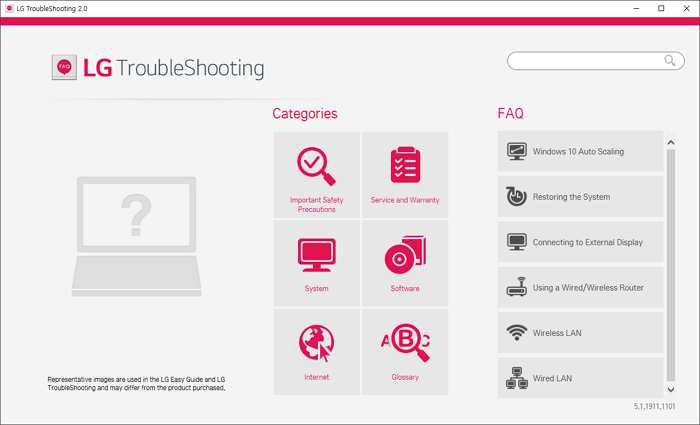Image resolution: width=700 pixels, height=425 pixels.
Task: Click the search magnifier icon
Action: [669, 60]
